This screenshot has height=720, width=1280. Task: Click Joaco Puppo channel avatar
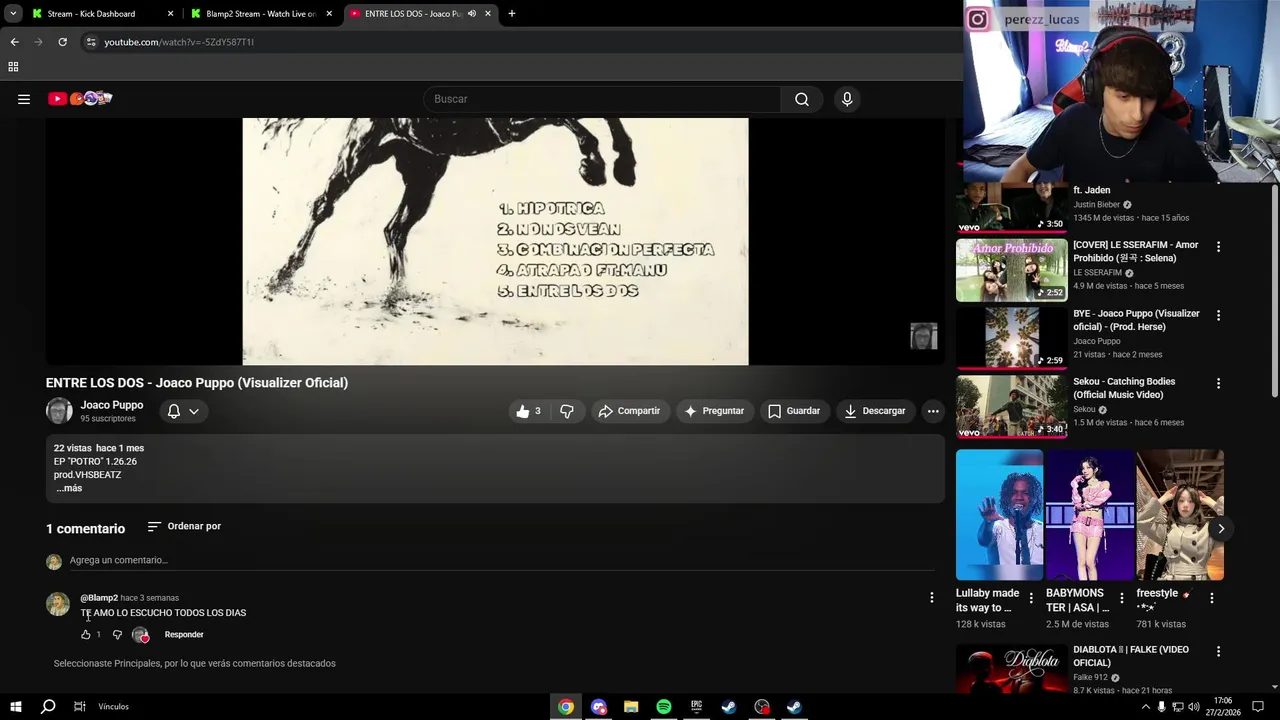(x=59, y=411)
